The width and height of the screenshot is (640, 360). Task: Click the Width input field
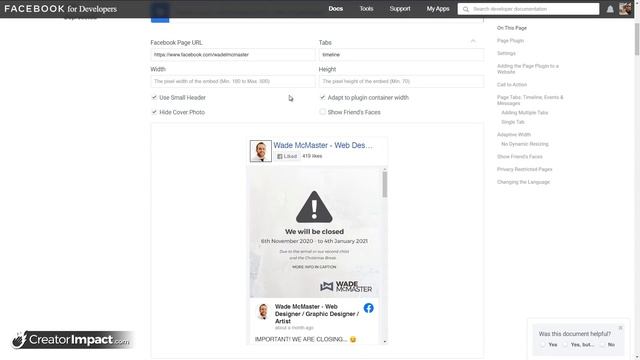tap(233, 81)
